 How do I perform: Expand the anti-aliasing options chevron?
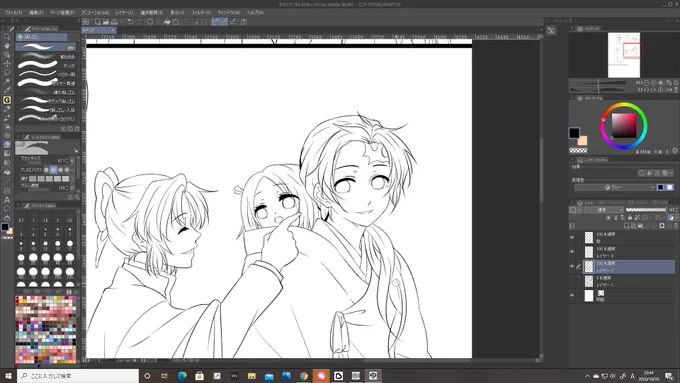(72, 170)
